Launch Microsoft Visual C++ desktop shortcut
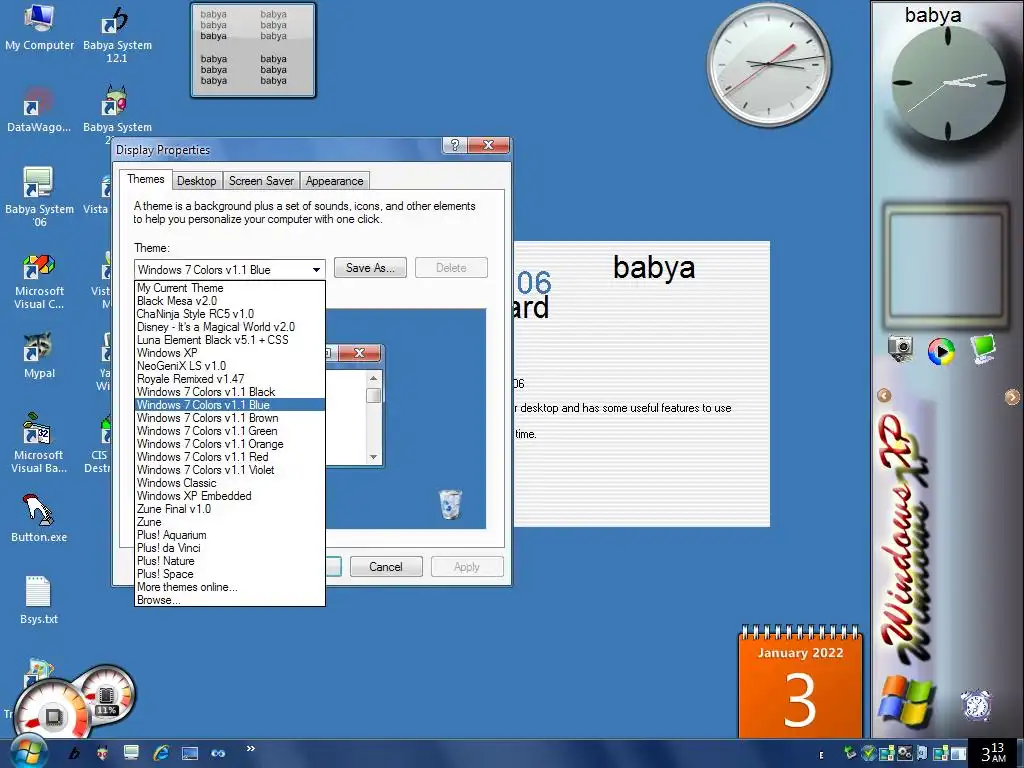Viewport: 1024px width, 768px height. pyautogui.click(x=39, y=281)
